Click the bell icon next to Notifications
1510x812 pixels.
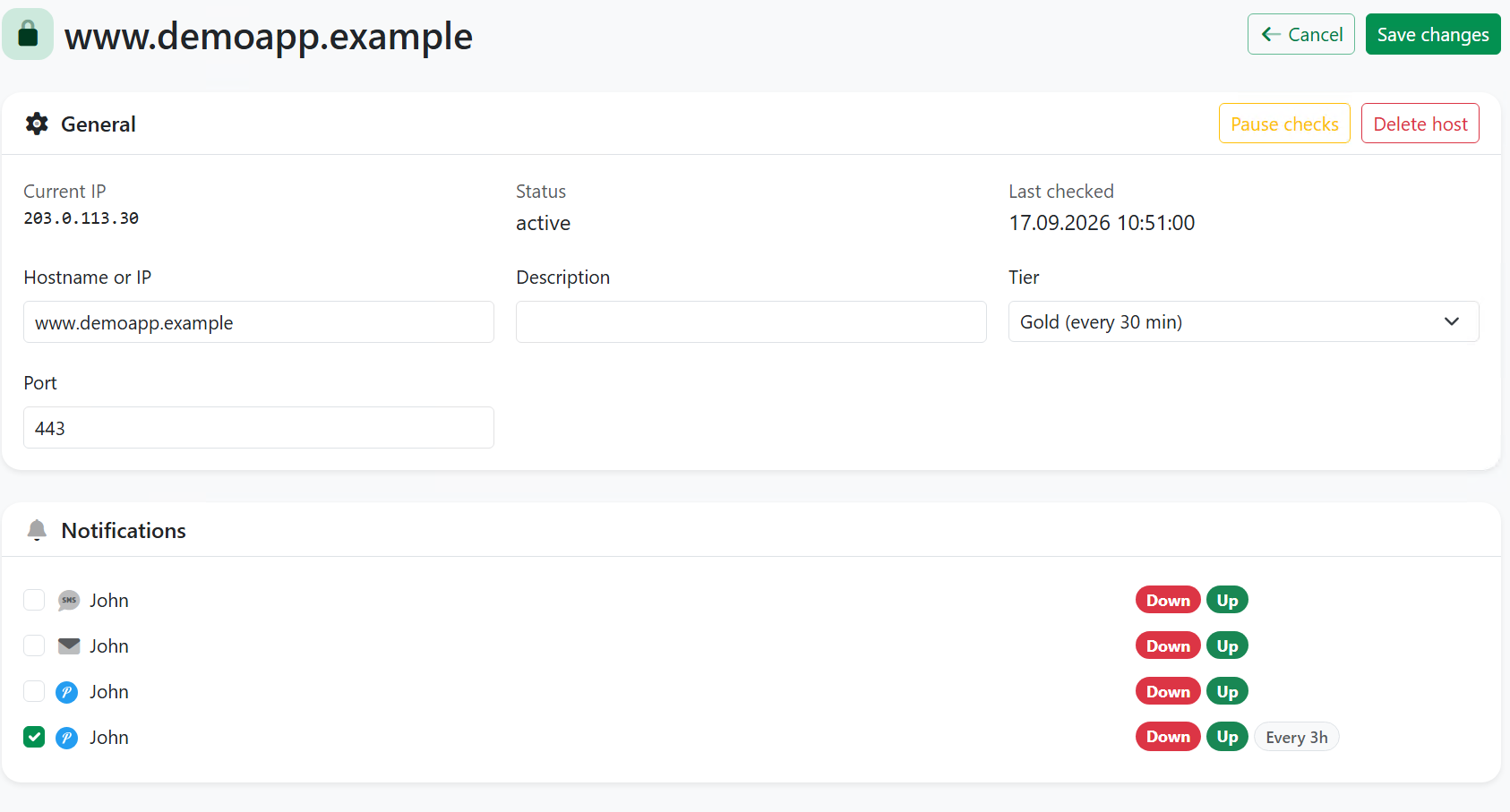coord(37,530)
